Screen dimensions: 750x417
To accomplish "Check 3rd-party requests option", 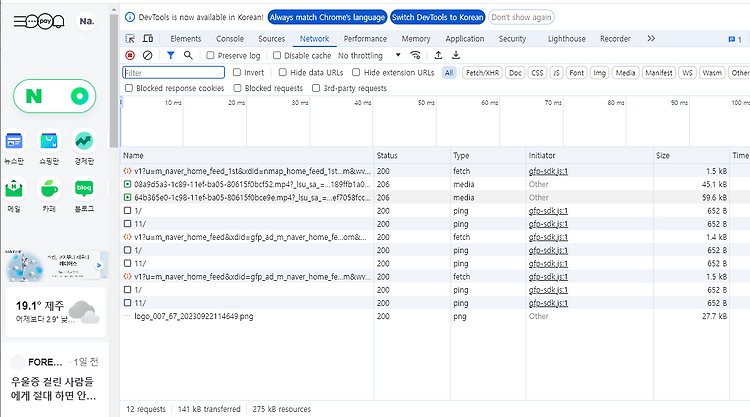I will (x=316, y=88).
